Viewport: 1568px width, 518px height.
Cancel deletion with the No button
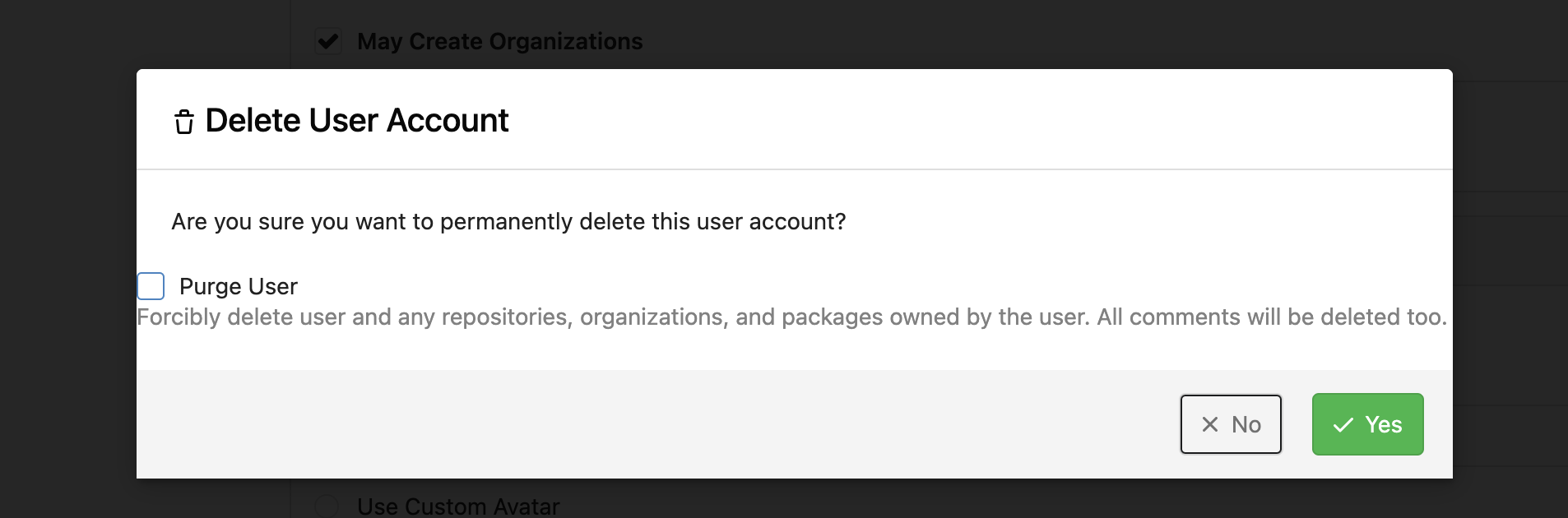coord(1231,424)
